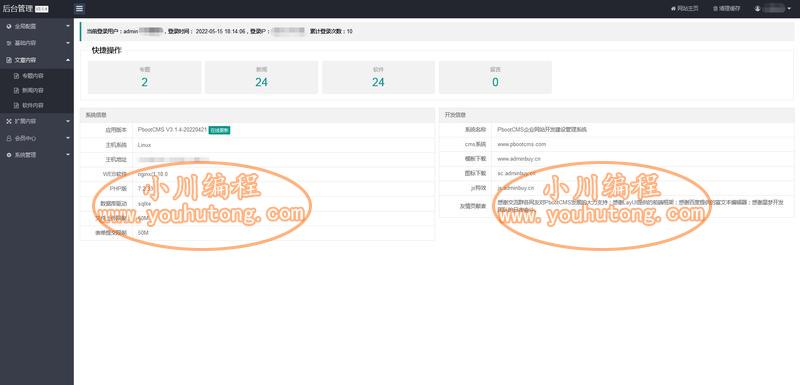Image resolution: width=800 pixels, height=385 pixels.
Task: Open the 专题 quick card showing 2
Action: click(x=144, y=77)
